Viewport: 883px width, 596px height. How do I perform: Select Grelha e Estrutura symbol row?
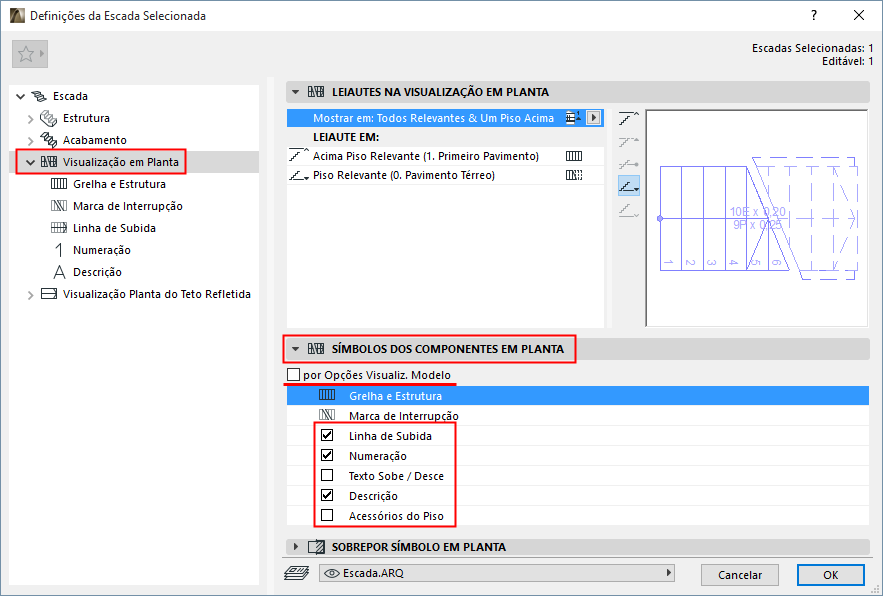tap(578, 395)
